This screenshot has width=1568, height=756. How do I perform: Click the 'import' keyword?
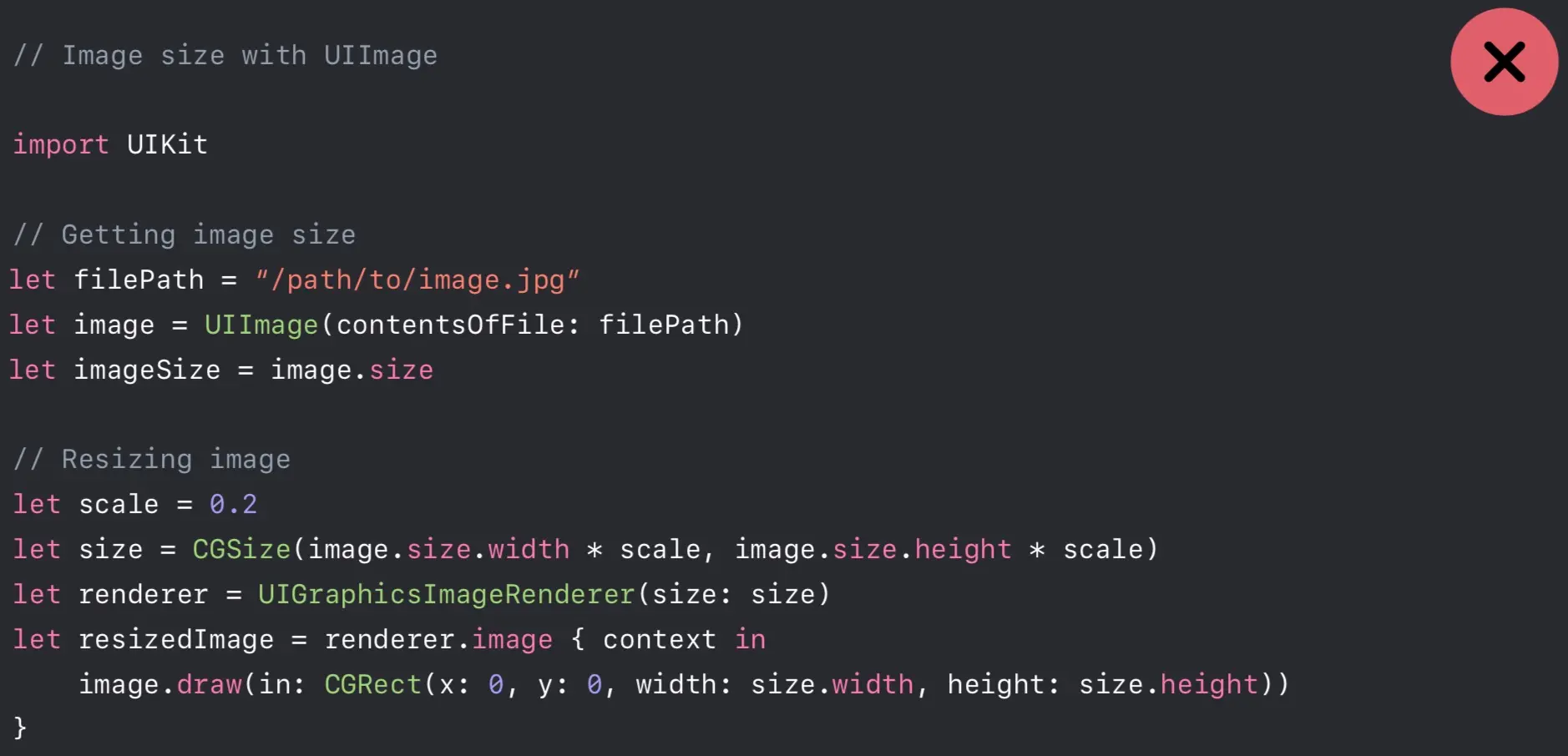click(x=60, y=145)
